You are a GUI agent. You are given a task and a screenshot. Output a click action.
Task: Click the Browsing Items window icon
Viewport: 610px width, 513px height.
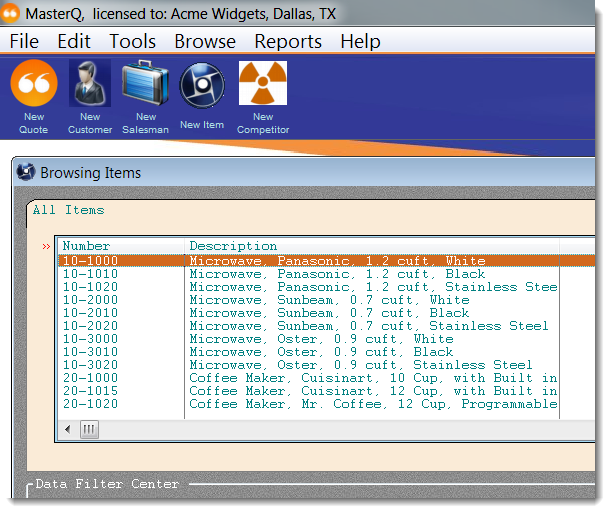click(27, 173)
